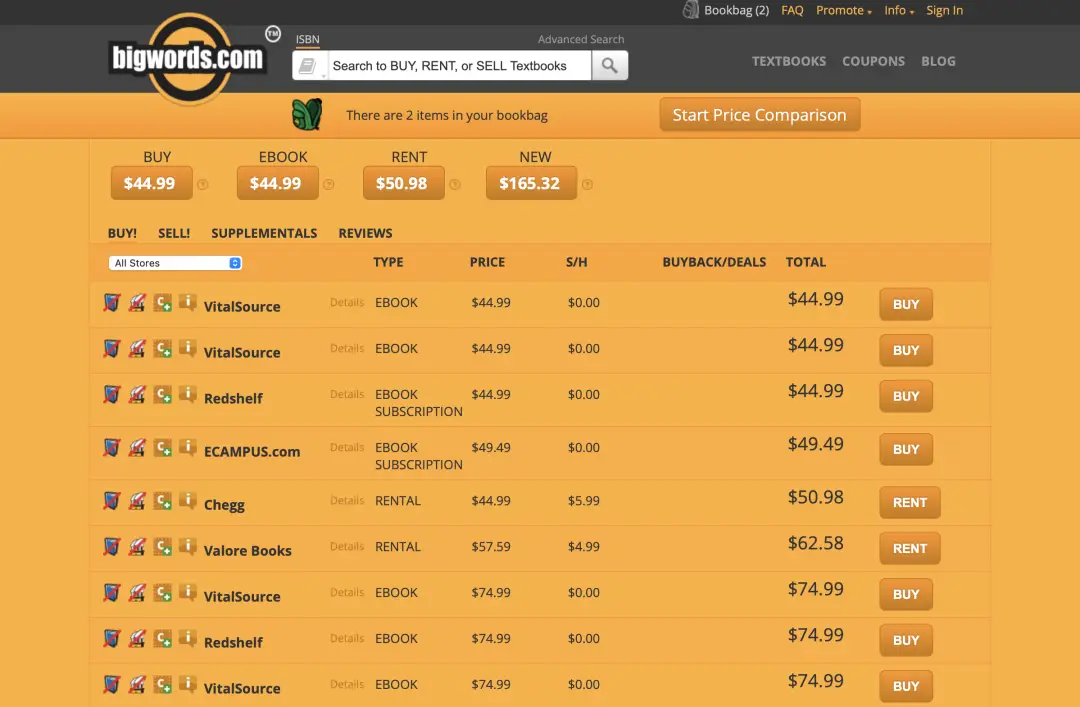Screen dimensions: 1080x707
Task: Click BUY in the Redshelf $74.99 row
Action: point(906,640)
